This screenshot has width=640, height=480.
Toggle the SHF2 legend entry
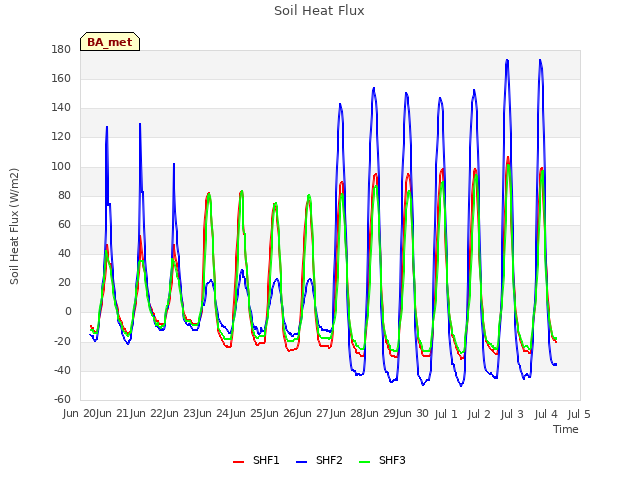(x=319, y=460)
